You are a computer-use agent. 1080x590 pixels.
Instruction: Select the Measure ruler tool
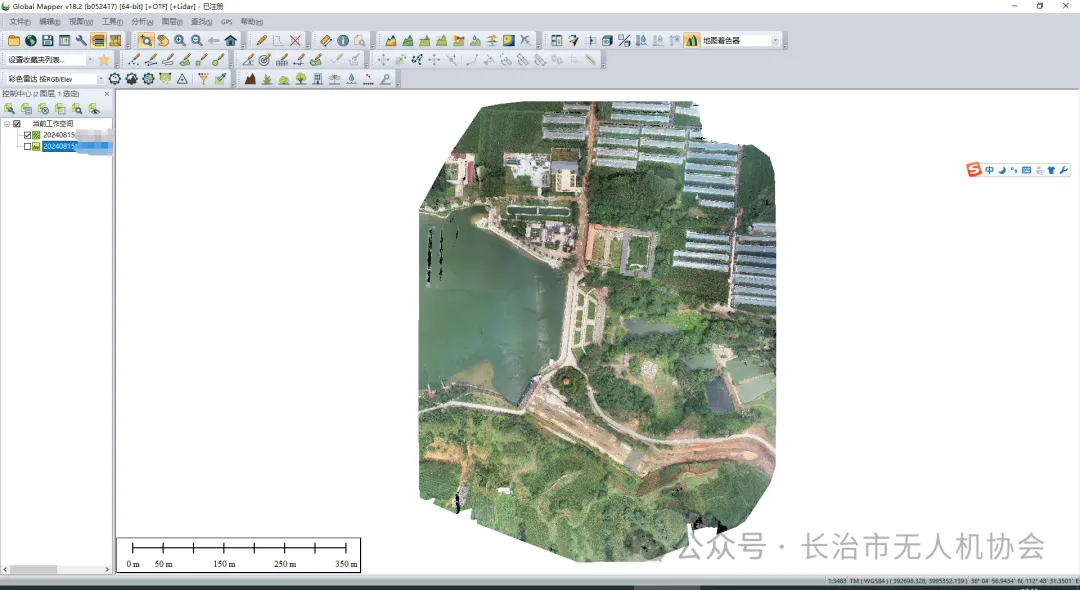pos(326,41)
